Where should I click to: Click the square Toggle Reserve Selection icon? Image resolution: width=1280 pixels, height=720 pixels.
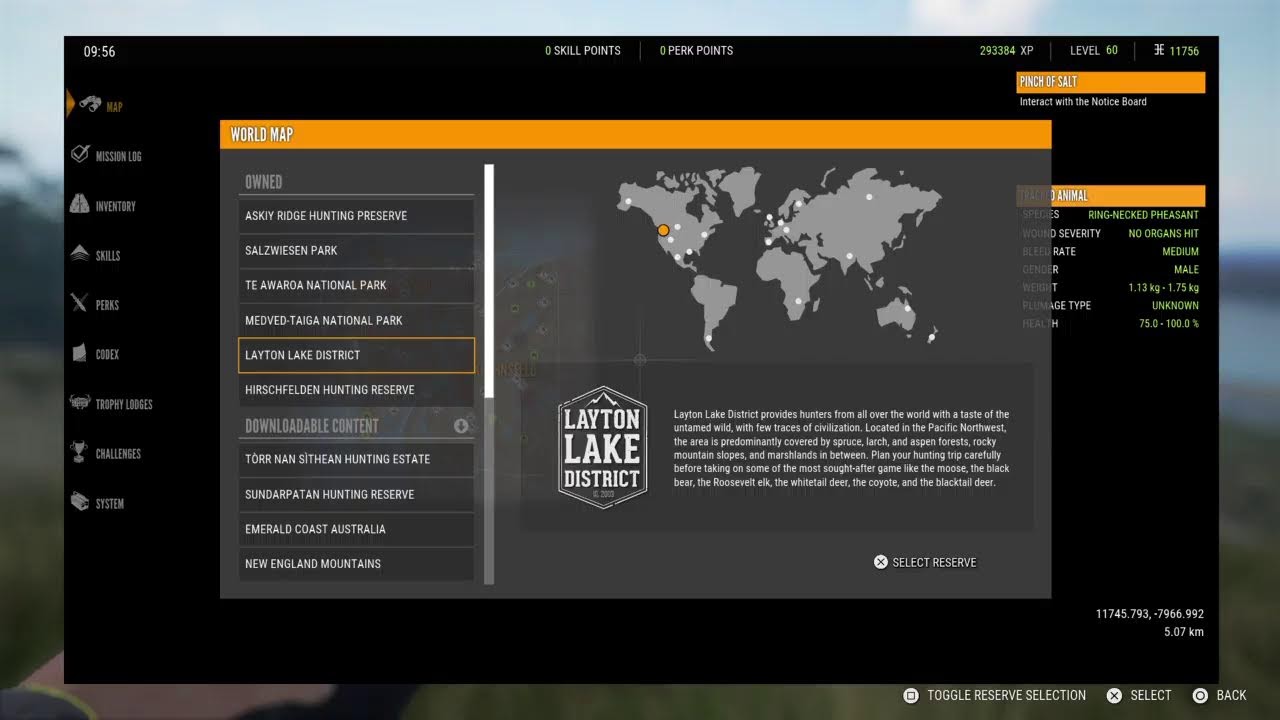pos(910,695)
